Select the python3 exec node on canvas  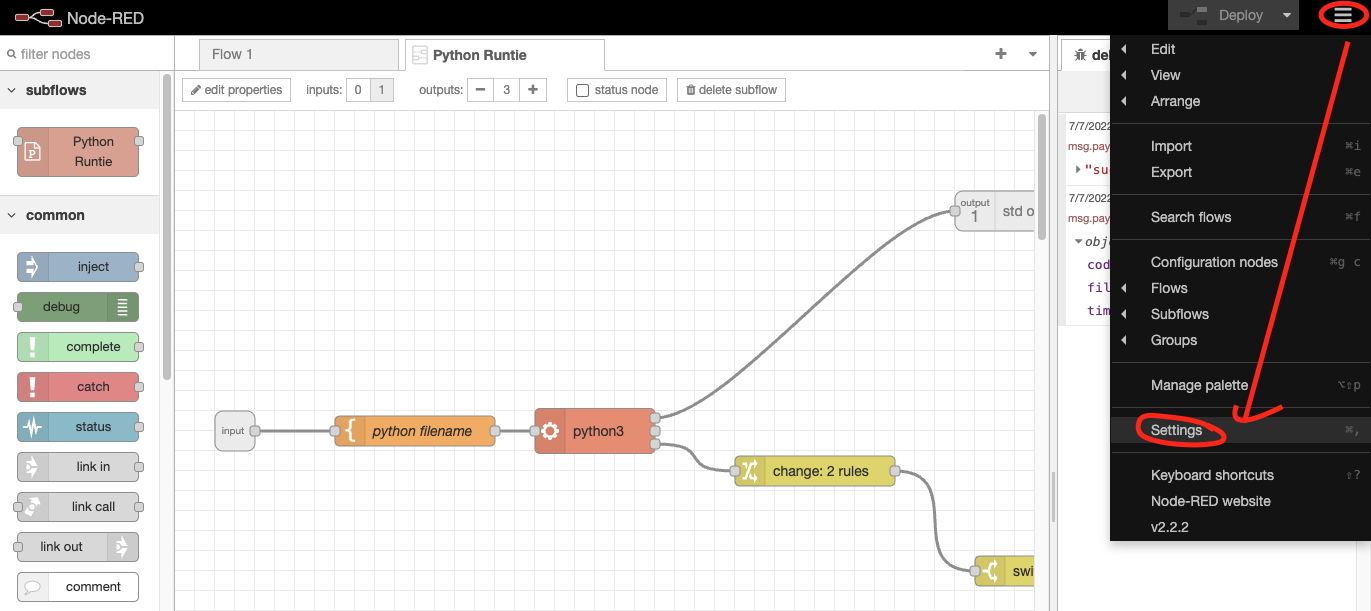point(595,431)
